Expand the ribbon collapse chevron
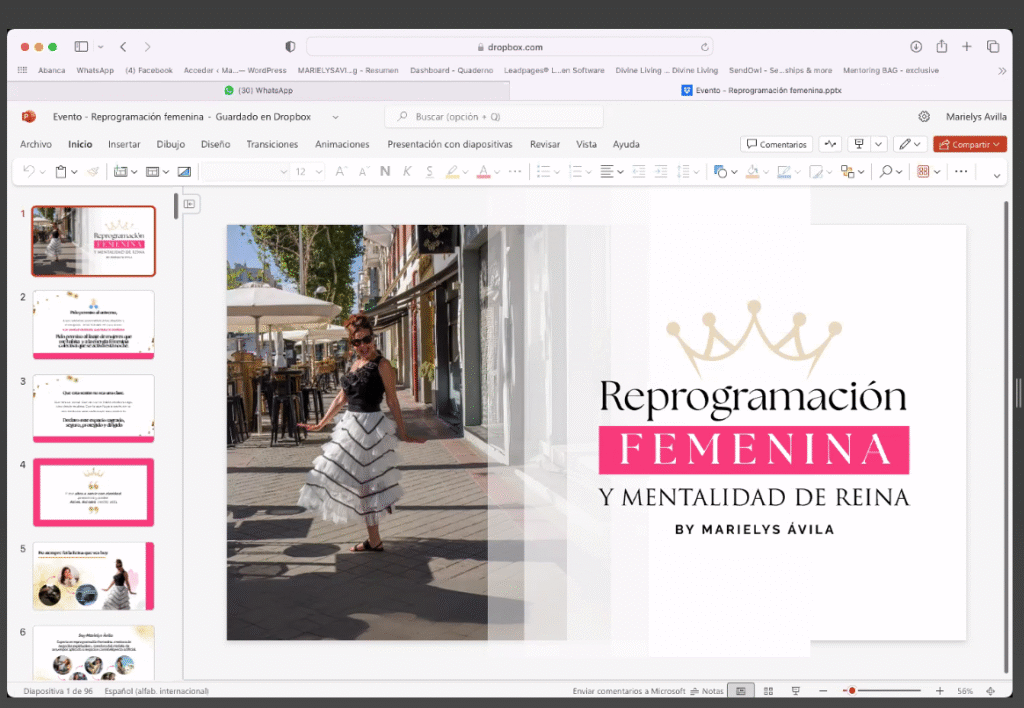Screen dimensions: 1024x708 (996, 175)
